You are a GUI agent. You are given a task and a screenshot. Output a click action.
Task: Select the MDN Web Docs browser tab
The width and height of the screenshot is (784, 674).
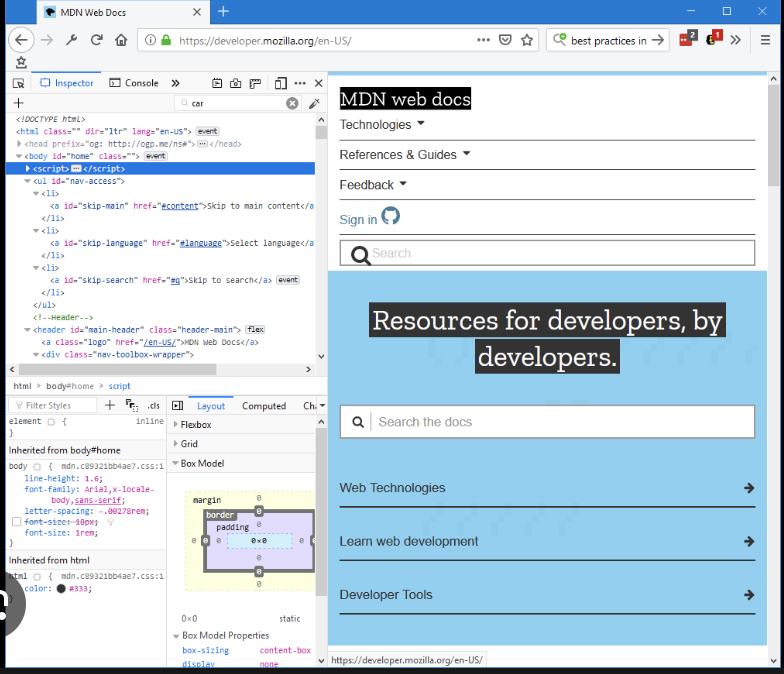tap(122, 12)
